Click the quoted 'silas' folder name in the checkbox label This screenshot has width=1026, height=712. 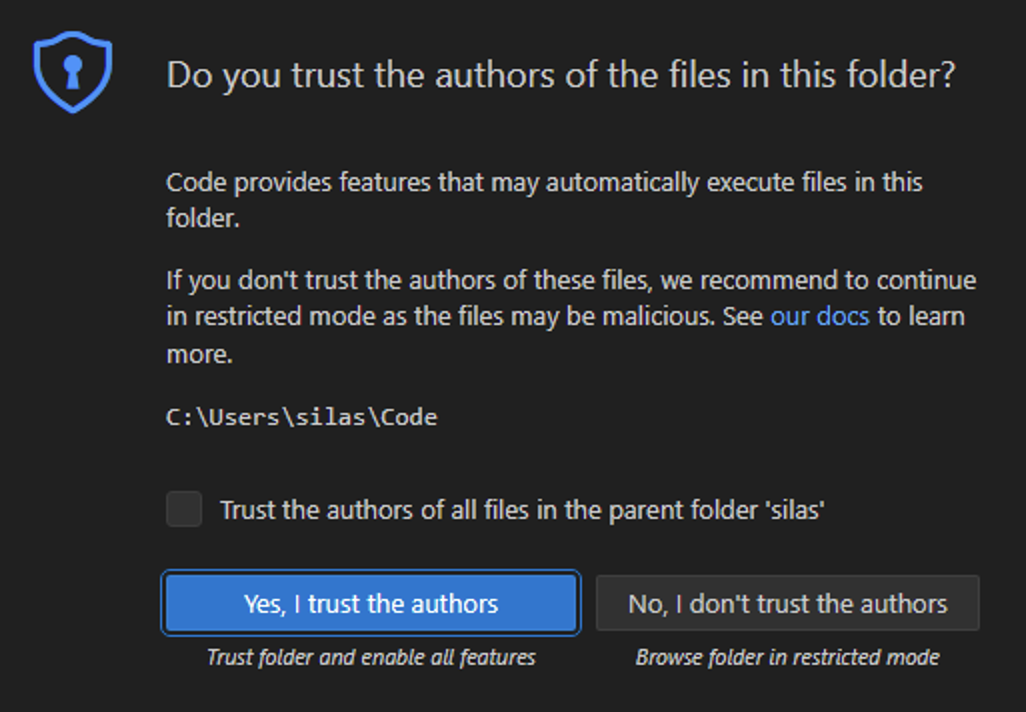(x=795, y=510)
